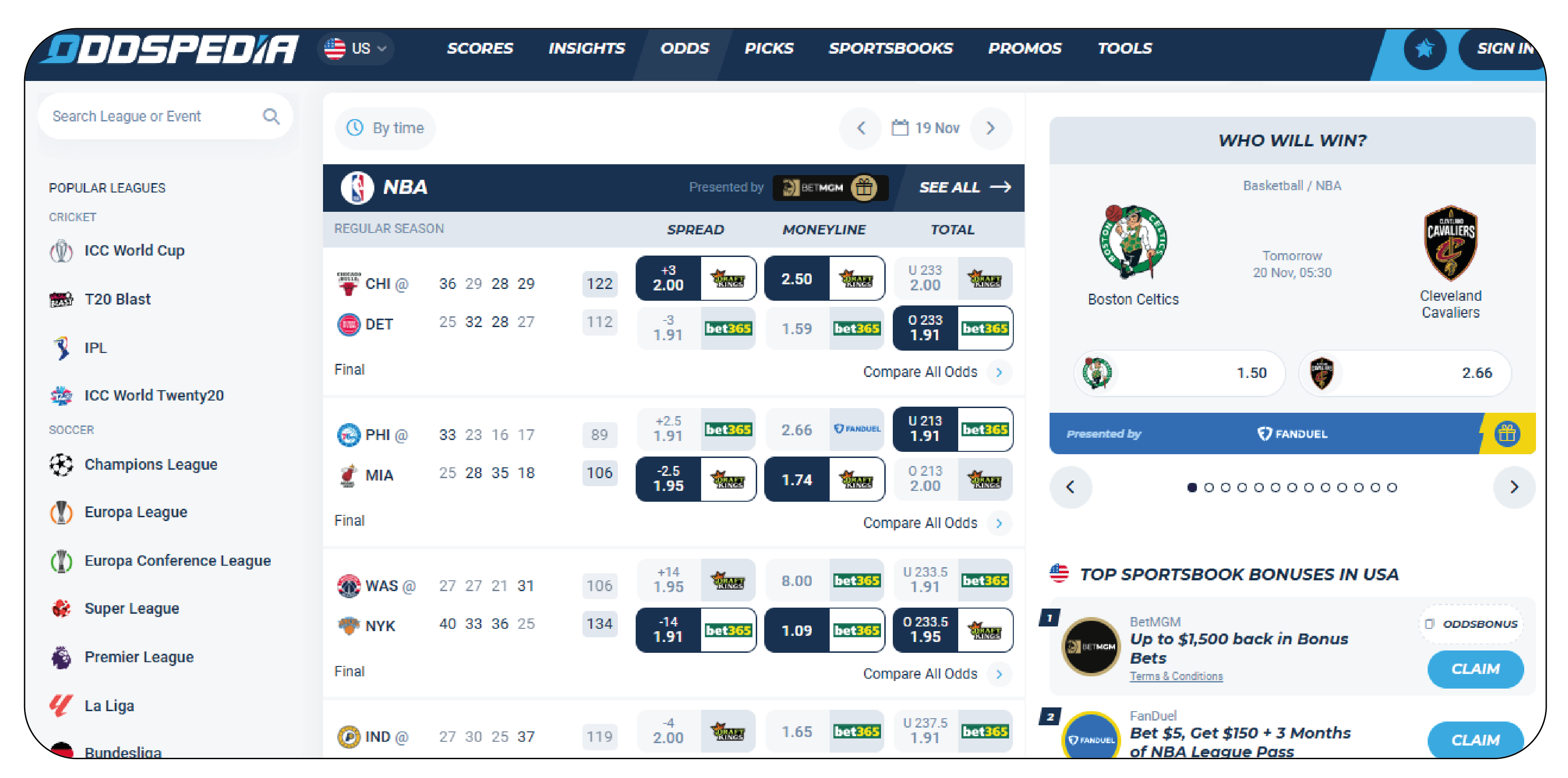Open the US country selector dropdown

[x=356, y=48]
